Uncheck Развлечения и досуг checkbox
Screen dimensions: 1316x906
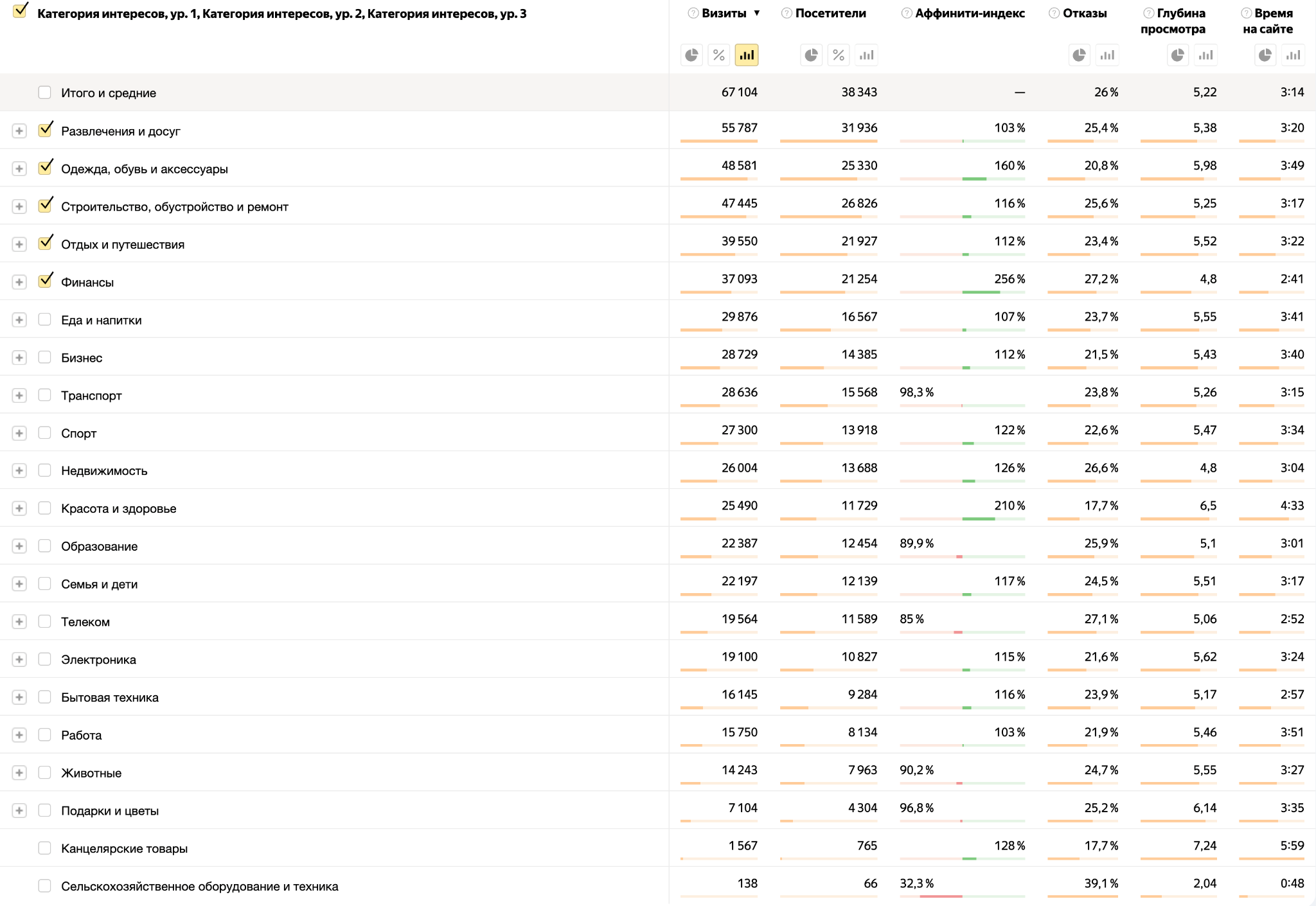45,130
